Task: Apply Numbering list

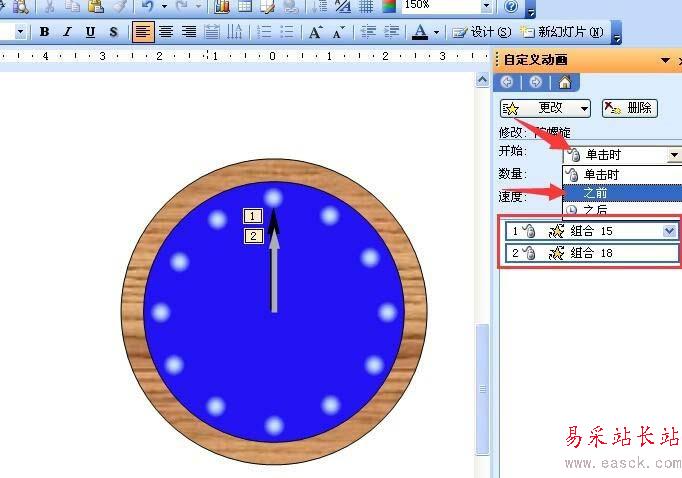Action: pyautogui.click(x=264, y=32)
